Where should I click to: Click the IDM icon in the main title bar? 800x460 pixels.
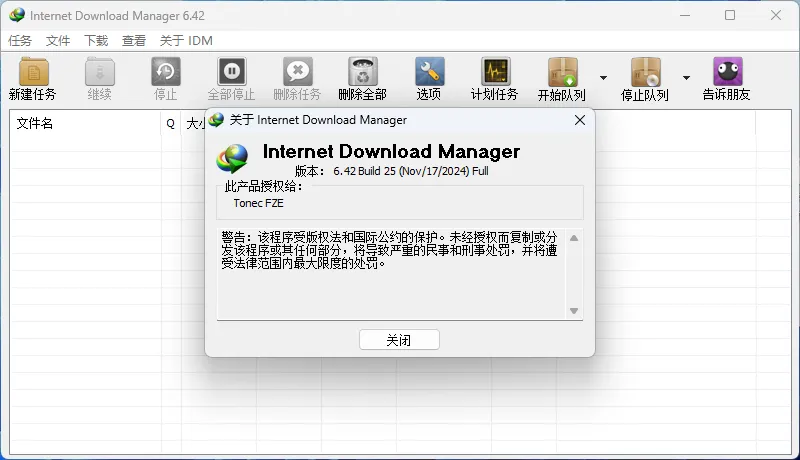[x=17, y=15]
